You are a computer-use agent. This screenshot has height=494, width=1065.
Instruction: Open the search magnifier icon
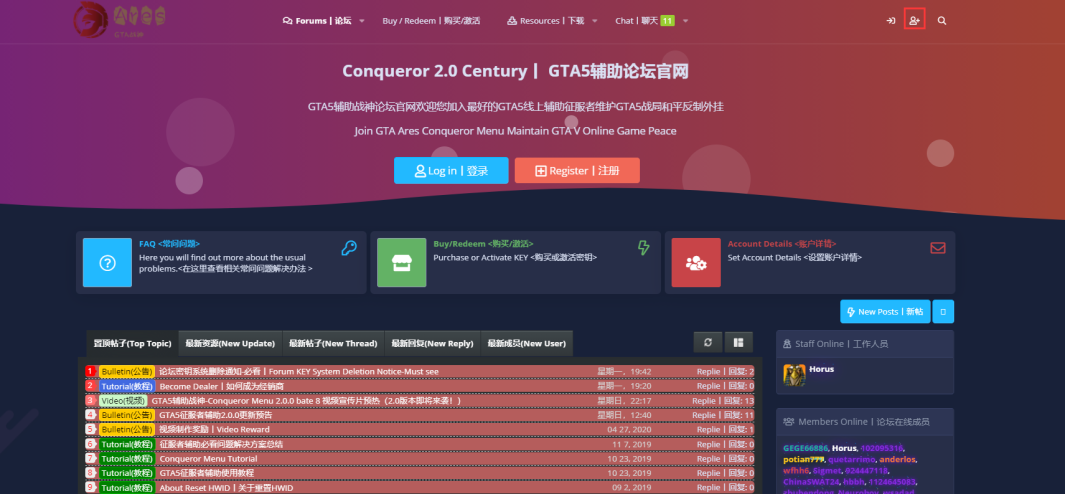941,21
